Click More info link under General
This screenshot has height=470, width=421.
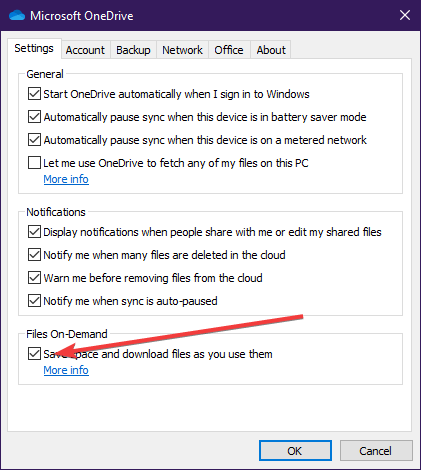(x=66, y=179)
